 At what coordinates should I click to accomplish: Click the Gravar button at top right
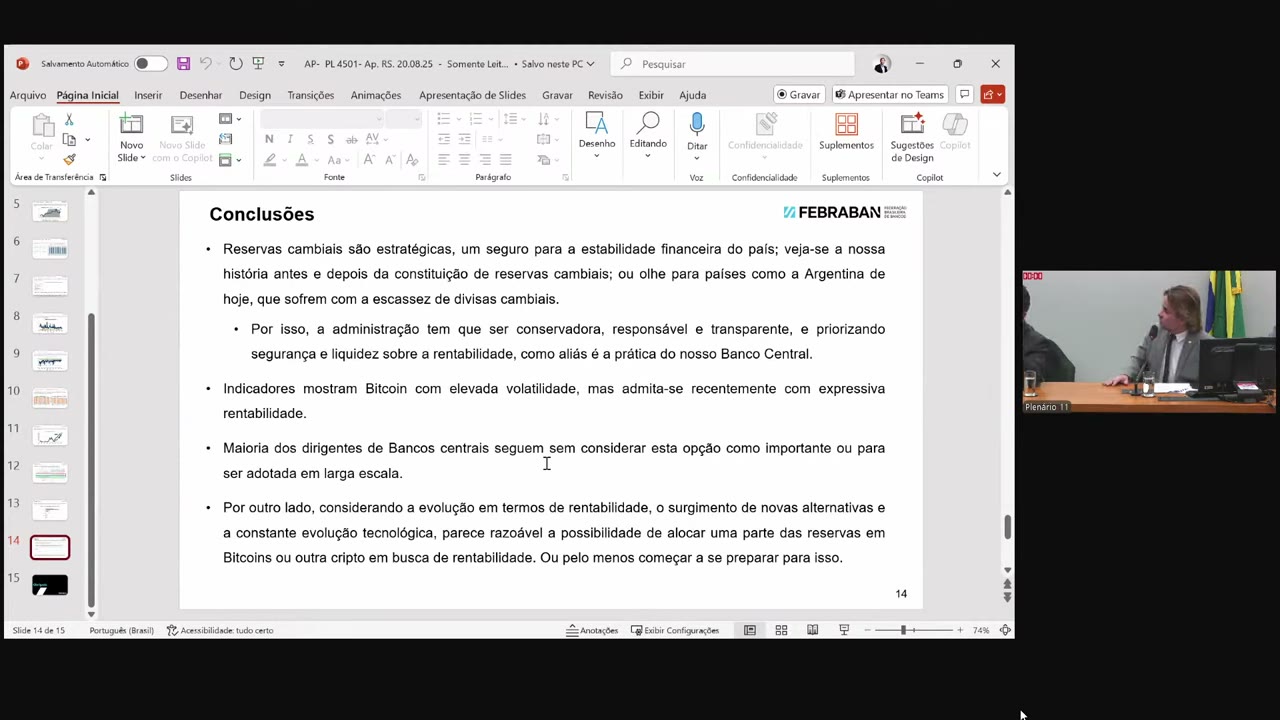pyautogui.click(x=798, y=95)
